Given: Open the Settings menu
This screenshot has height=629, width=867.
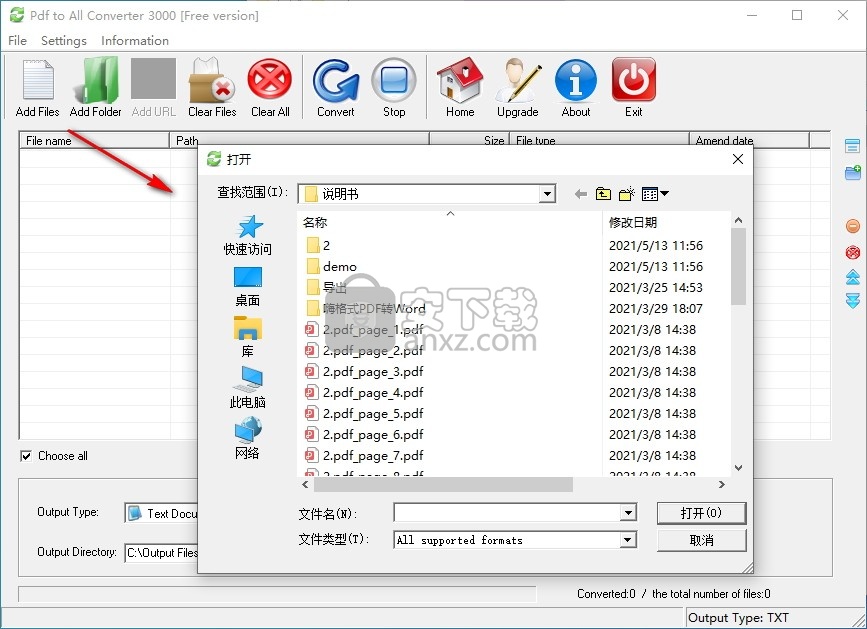Looking at the screenshot, I should coord(64,41).
